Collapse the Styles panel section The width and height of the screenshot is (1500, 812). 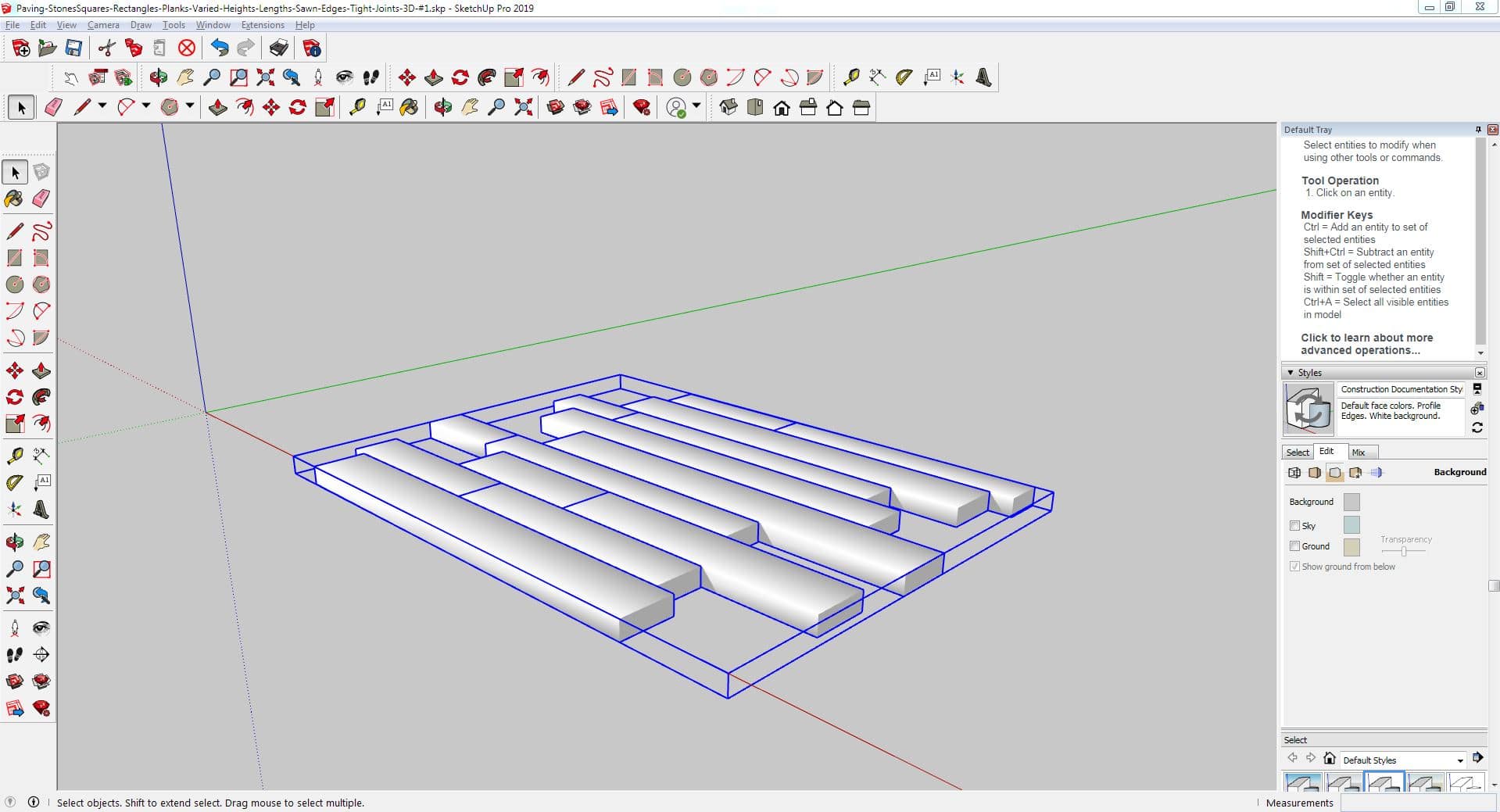point(1290,373)
